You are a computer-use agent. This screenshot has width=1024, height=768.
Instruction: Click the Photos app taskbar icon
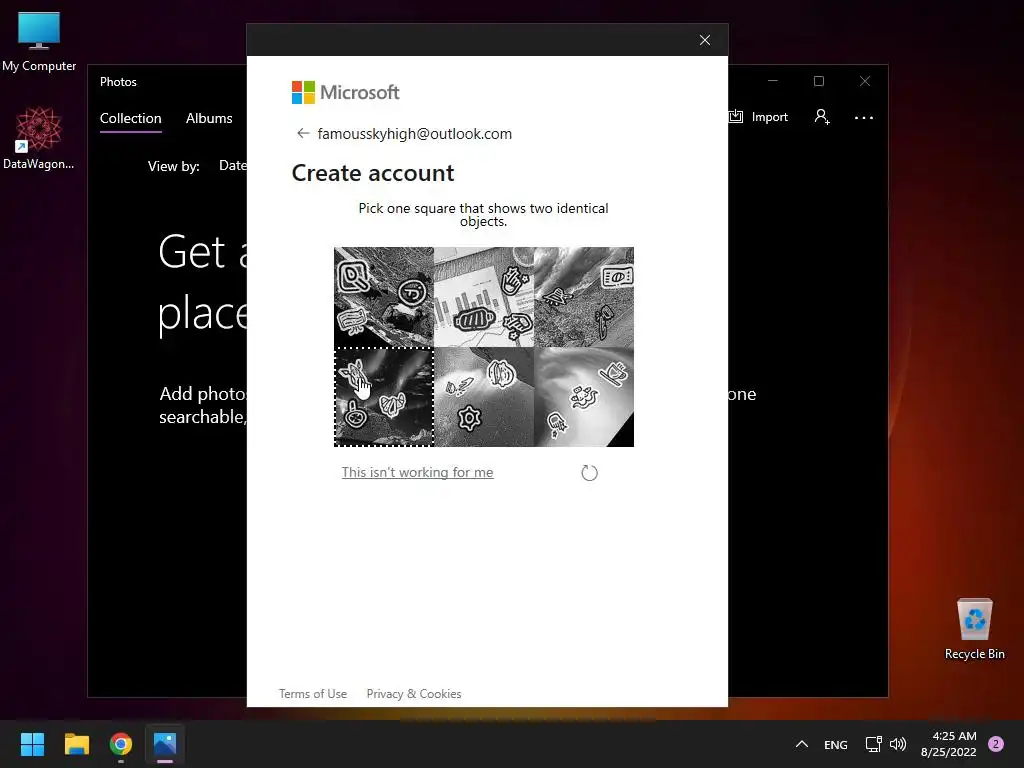click(165, 744)
